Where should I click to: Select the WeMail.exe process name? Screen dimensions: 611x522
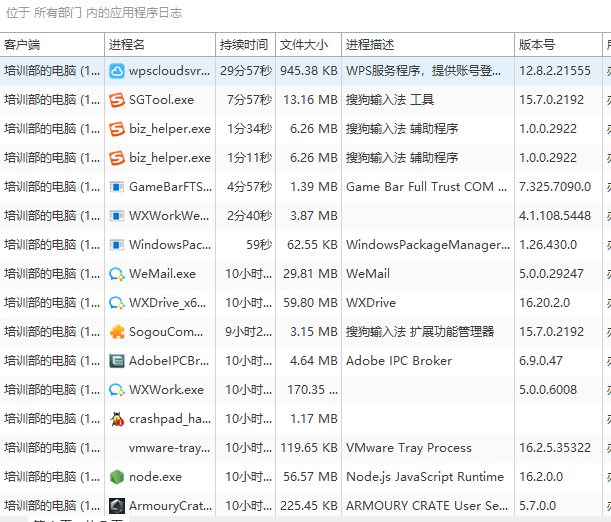pos(162,274)
